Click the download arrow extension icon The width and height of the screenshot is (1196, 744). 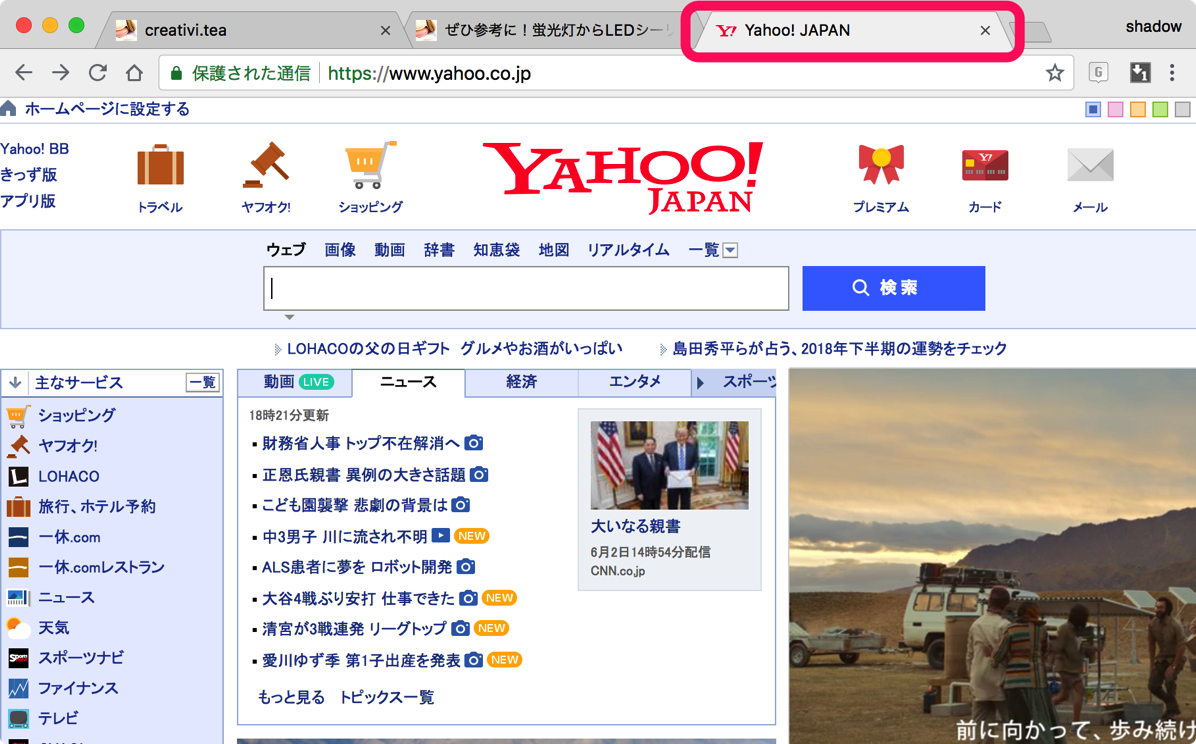click(x=1140, y=72)
